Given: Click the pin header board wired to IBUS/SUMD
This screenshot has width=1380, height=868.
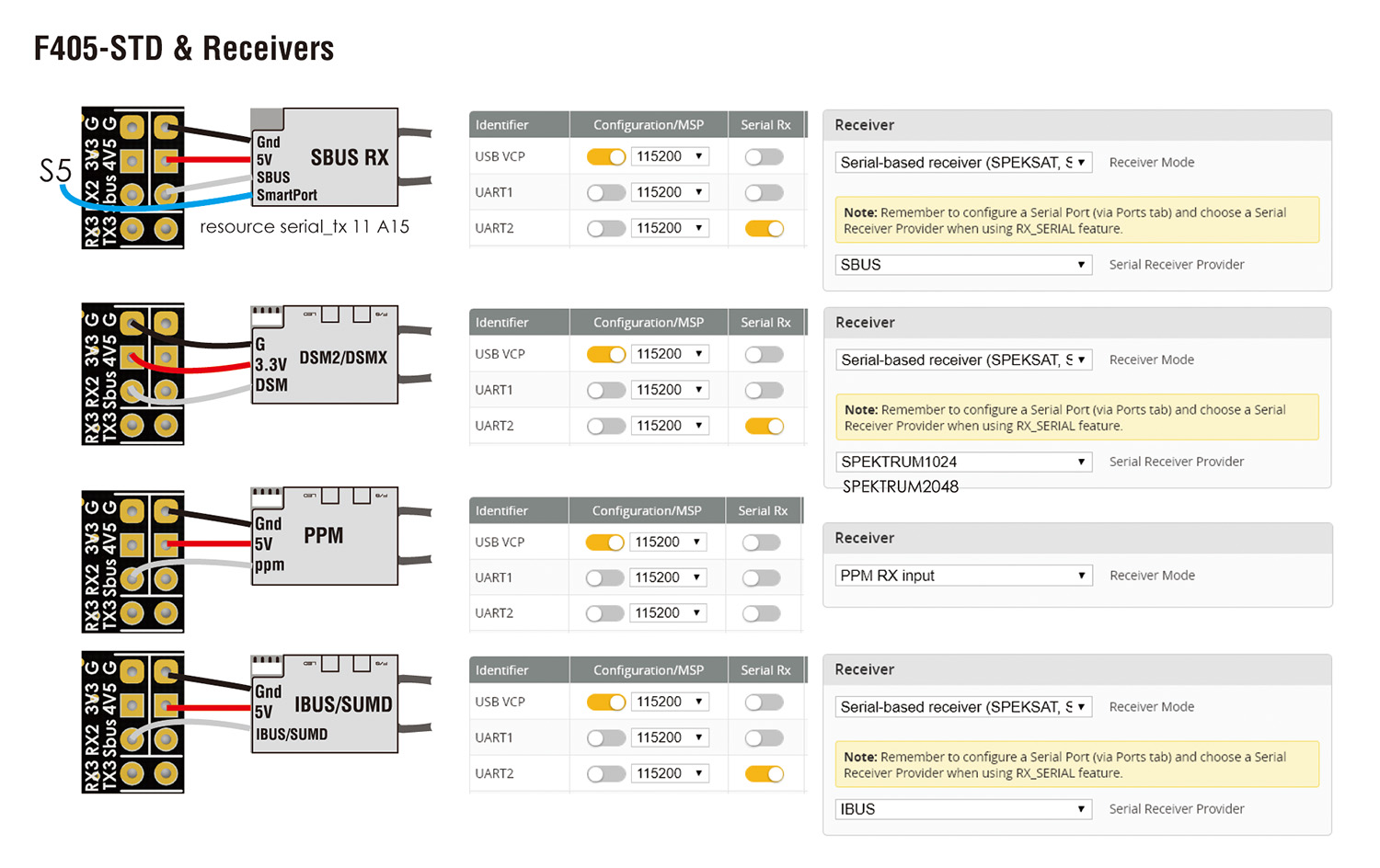Looking at the screenshot, I should tap(132, 722).
